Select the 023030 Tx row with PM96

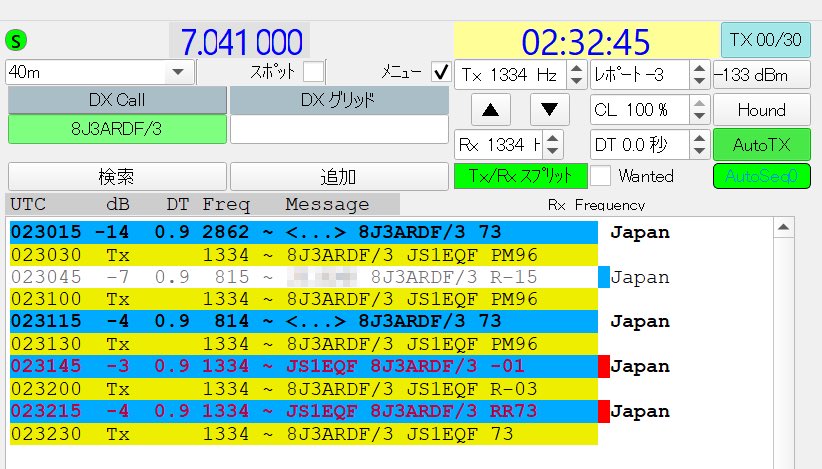(304, 255)
